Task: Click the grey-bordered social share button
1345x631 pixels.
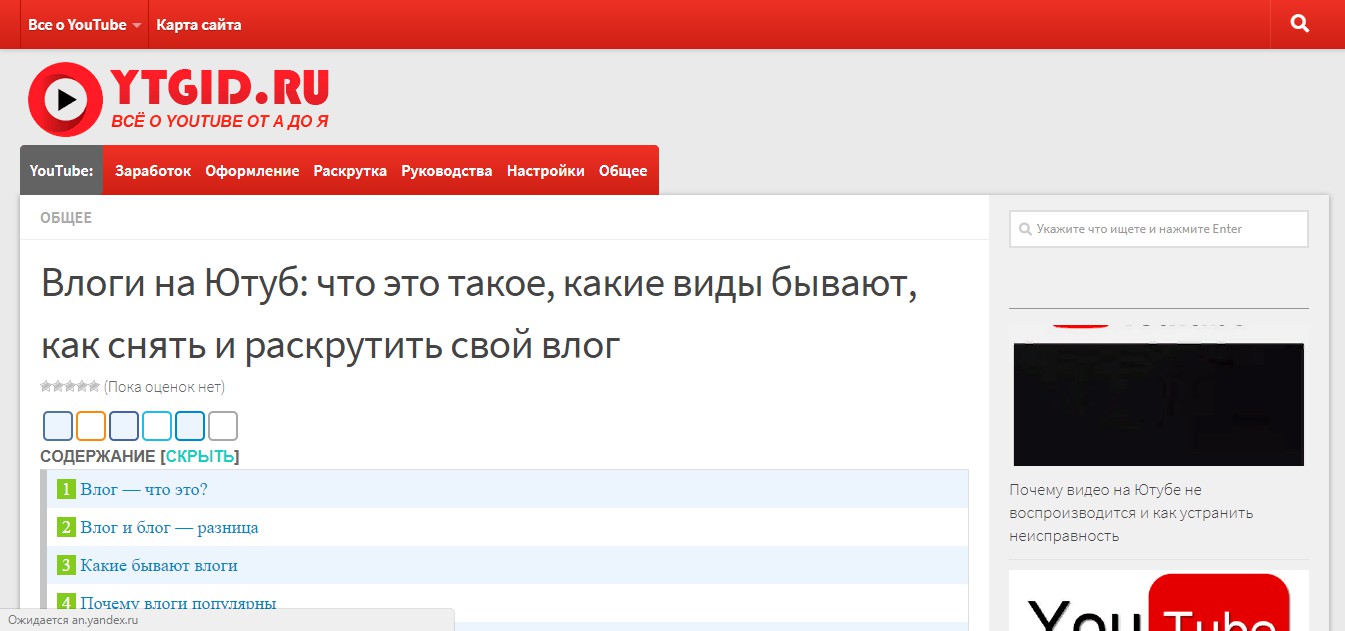Action: pos(223,426)
